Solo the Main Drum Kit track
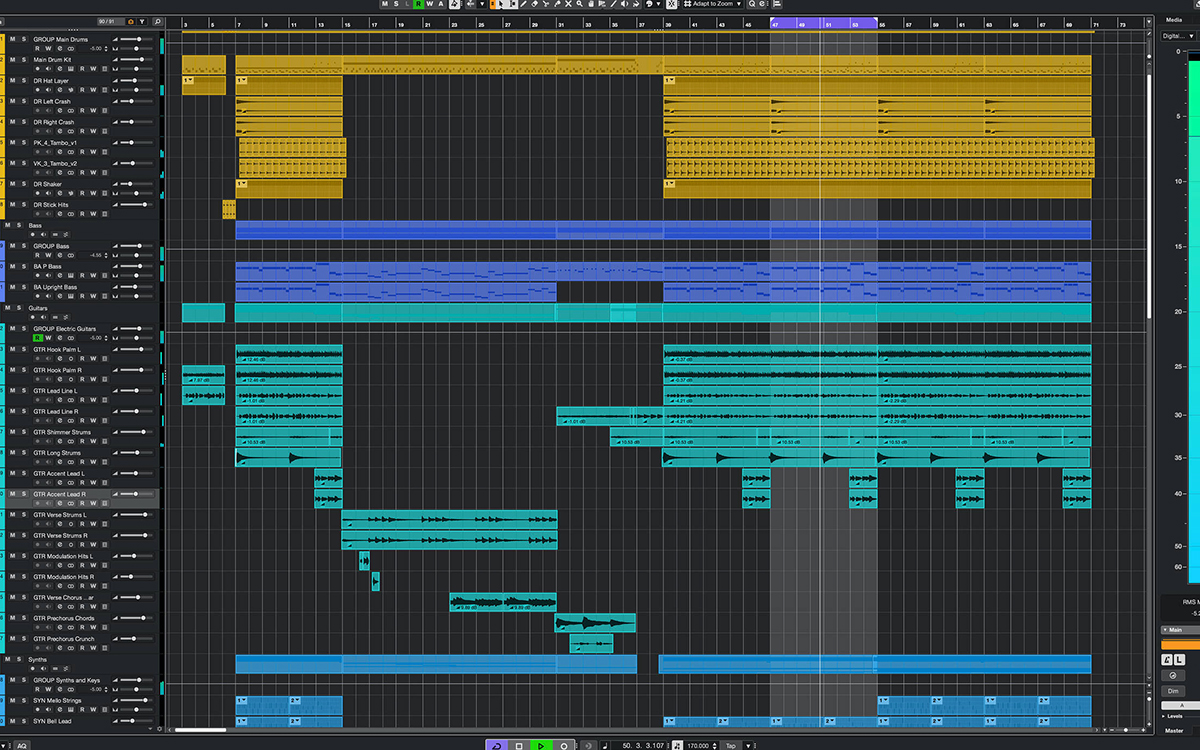The height and width of the screenshot is (750, 1200). 24,60
